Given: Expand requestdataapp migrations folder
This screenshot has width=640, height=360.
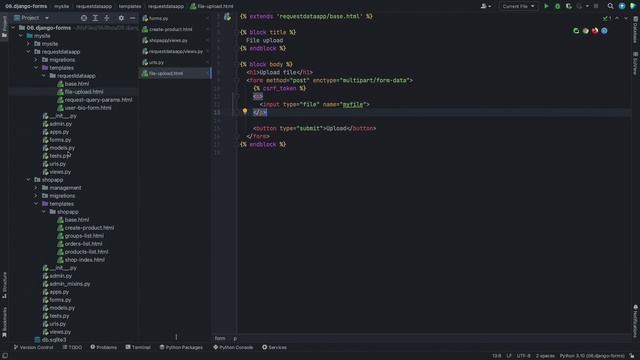Looking at the screenshot, I should tap(36, 60).
